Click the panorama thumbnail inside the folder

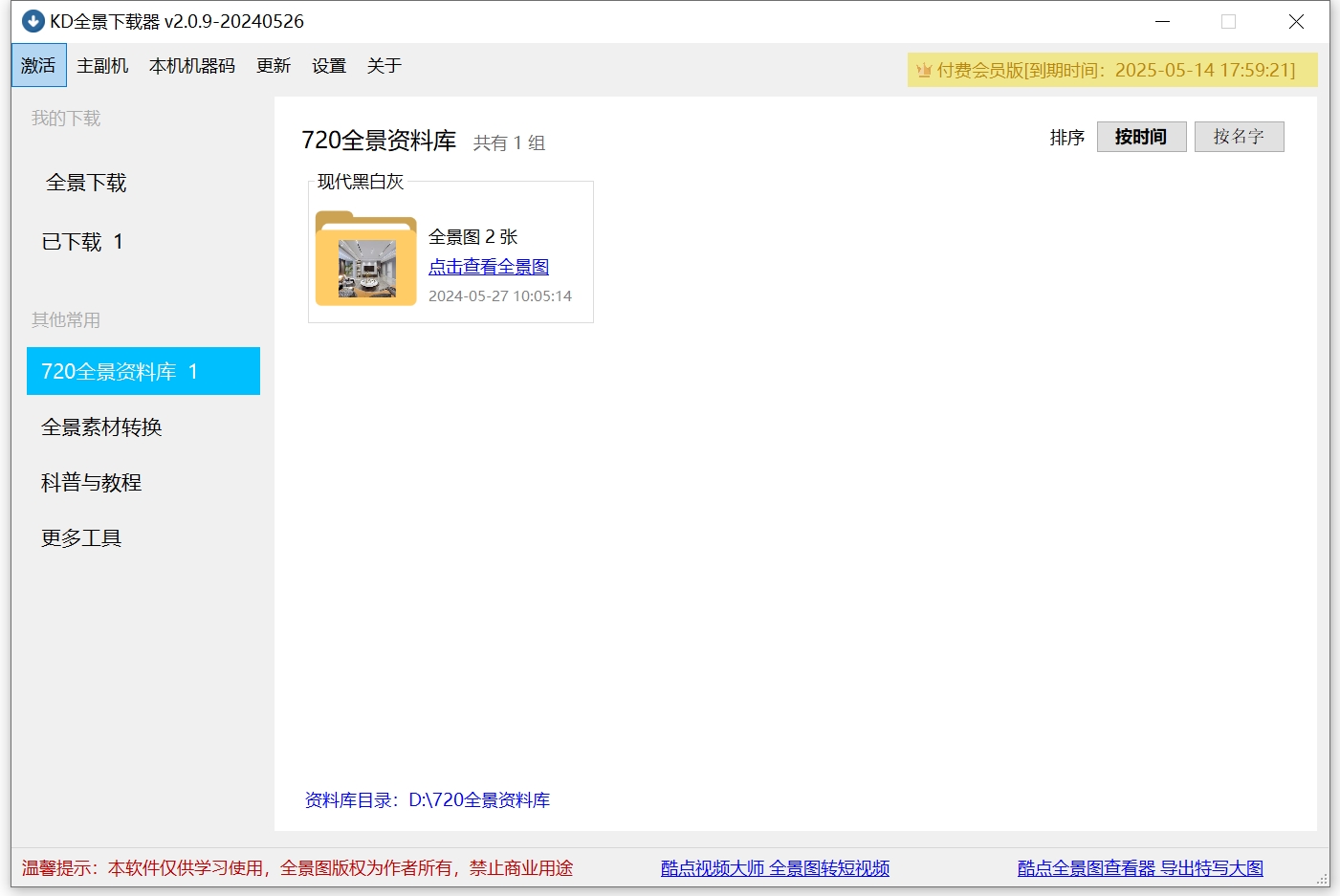point(367,268)
